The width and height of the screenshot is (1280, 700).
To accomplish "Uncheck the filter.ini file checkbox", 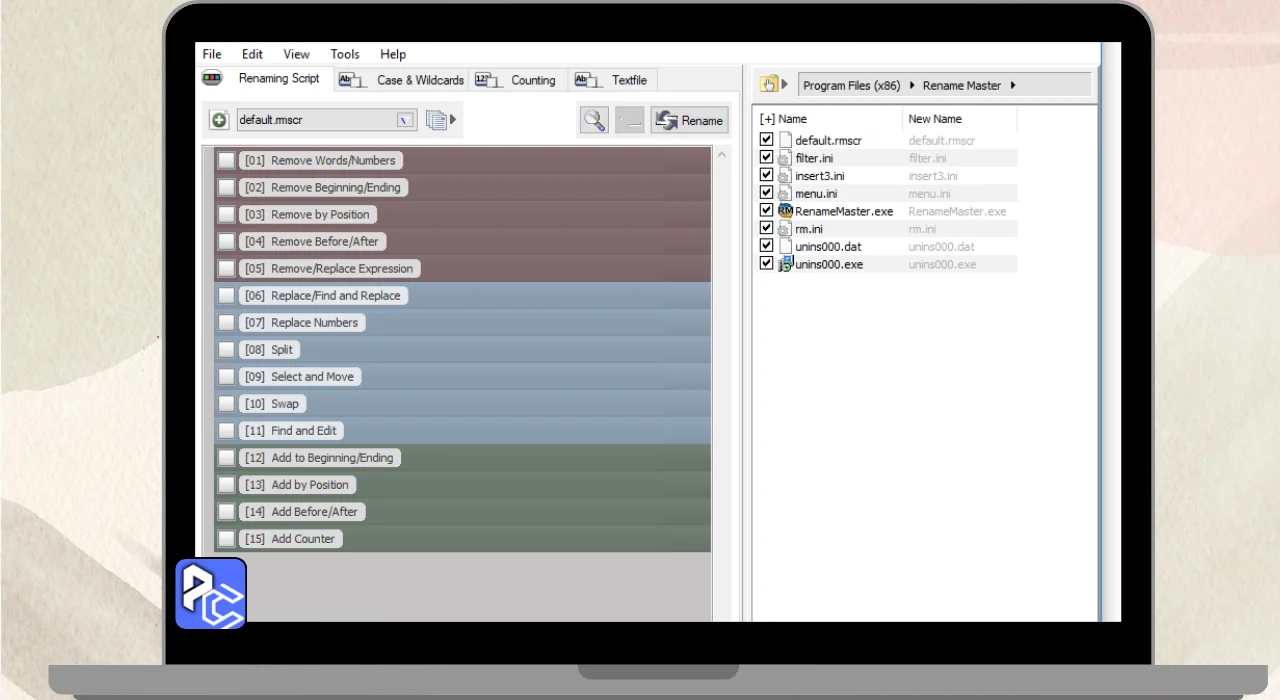I will (x=766, y=158).
